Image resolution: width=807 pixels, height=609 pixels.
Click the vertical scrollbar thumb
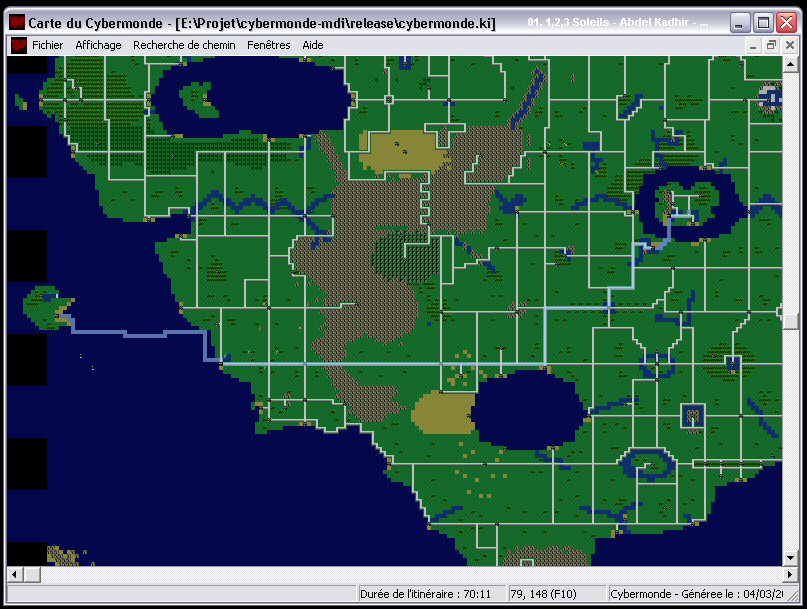(x=791, y=321)
